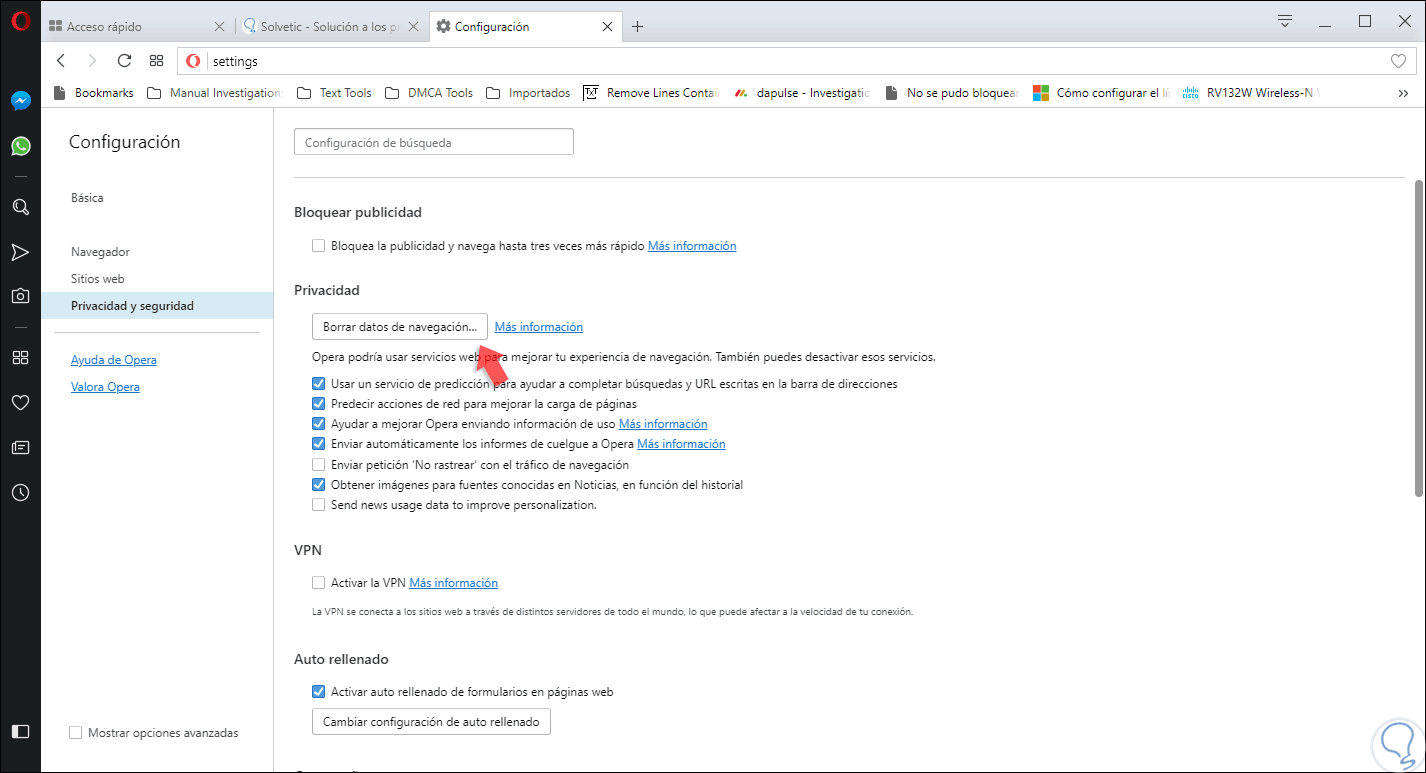Enable the 'Activar la VPN' checkbox

tap(318, 582)
